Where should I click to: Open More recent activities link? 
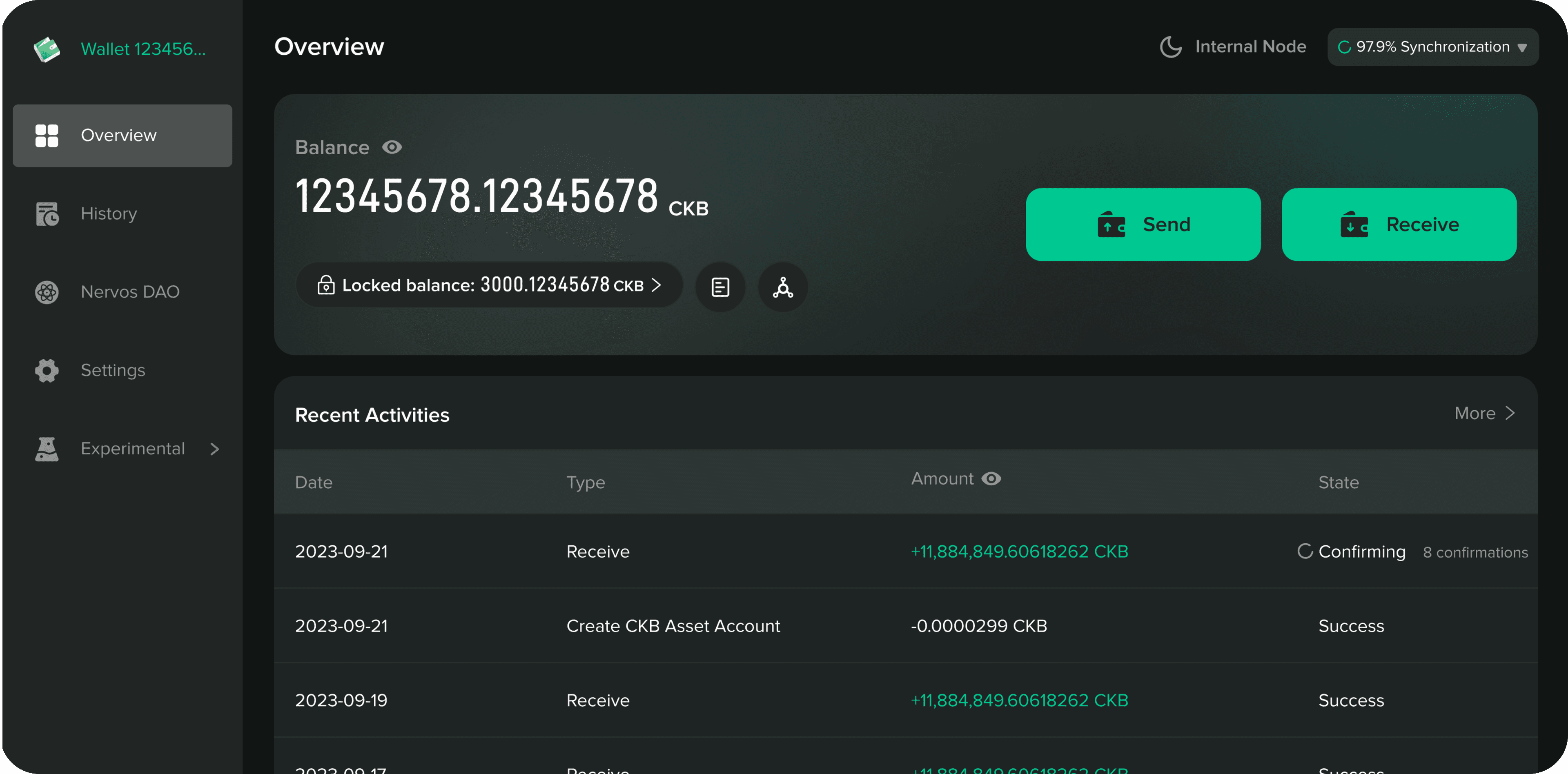click(1484, 413)
